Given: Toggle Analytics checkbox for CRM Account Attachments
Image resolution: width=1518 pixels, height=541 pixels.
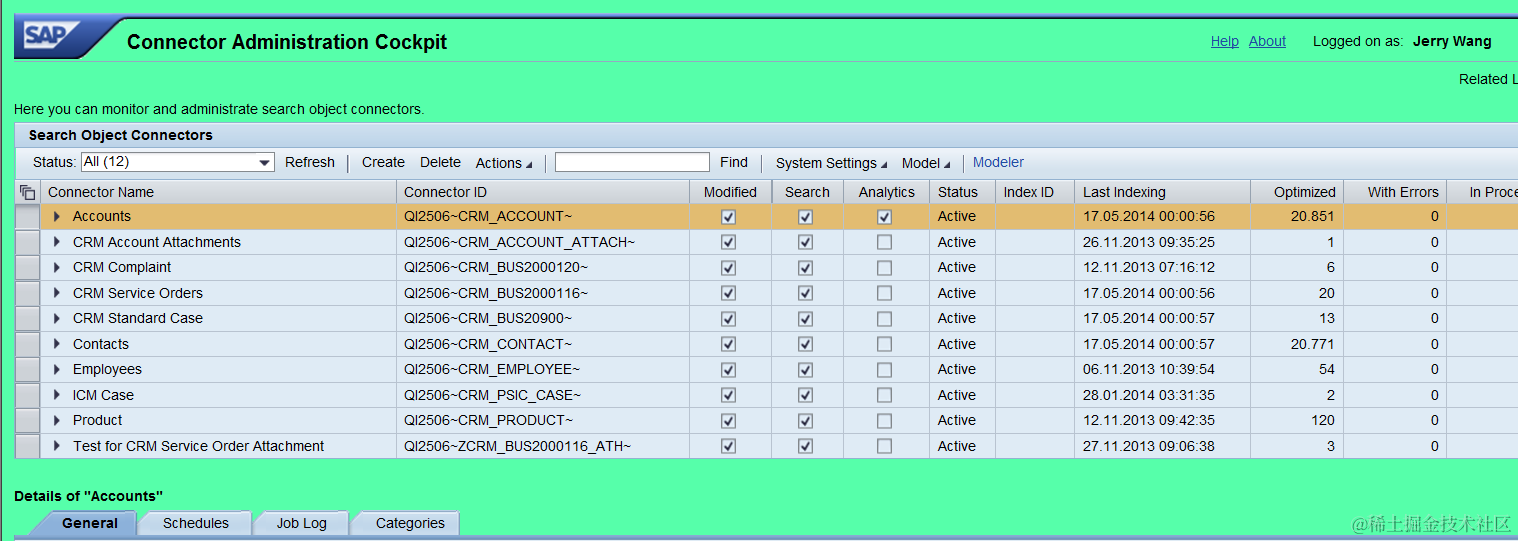Looking at the screenshot, I should pos(884,242).
